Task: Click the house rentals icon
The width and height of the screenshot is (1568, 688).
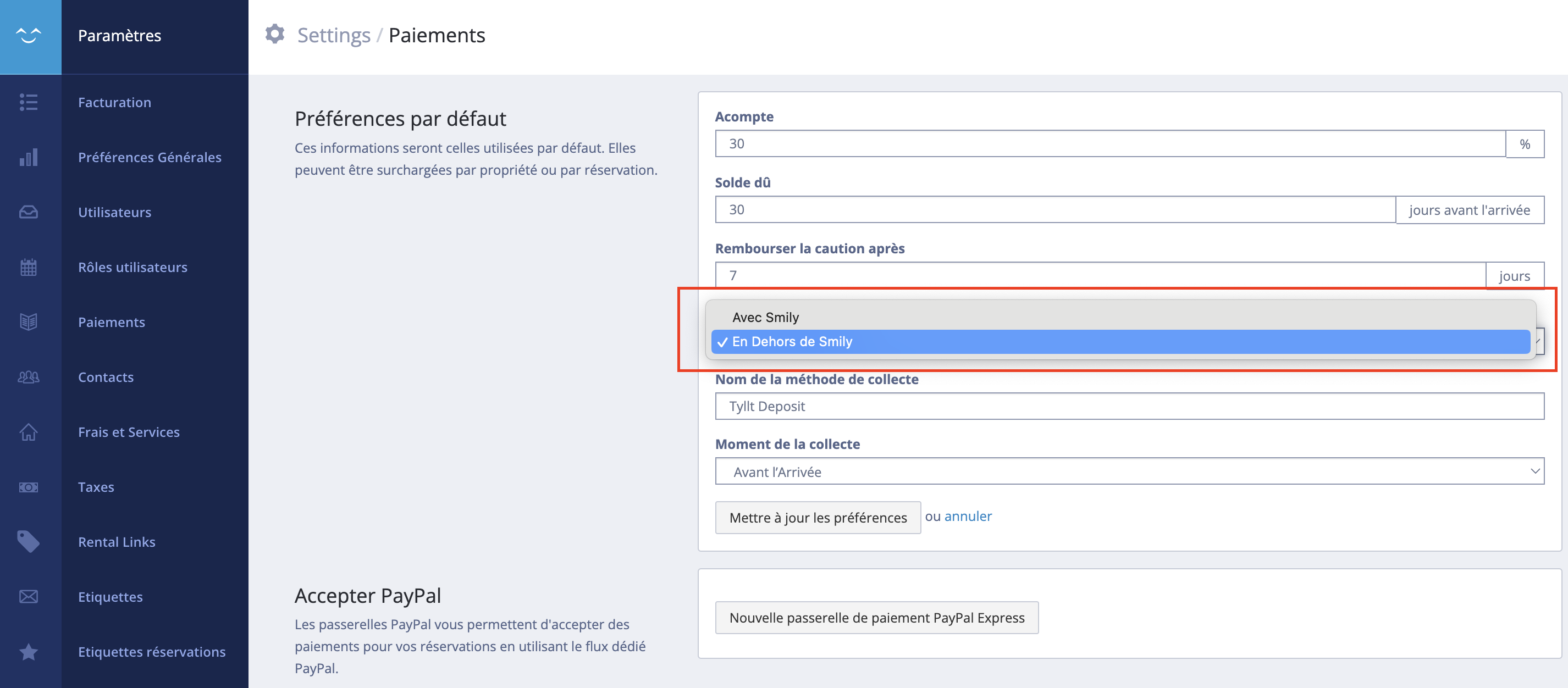Action: (29, 432)
